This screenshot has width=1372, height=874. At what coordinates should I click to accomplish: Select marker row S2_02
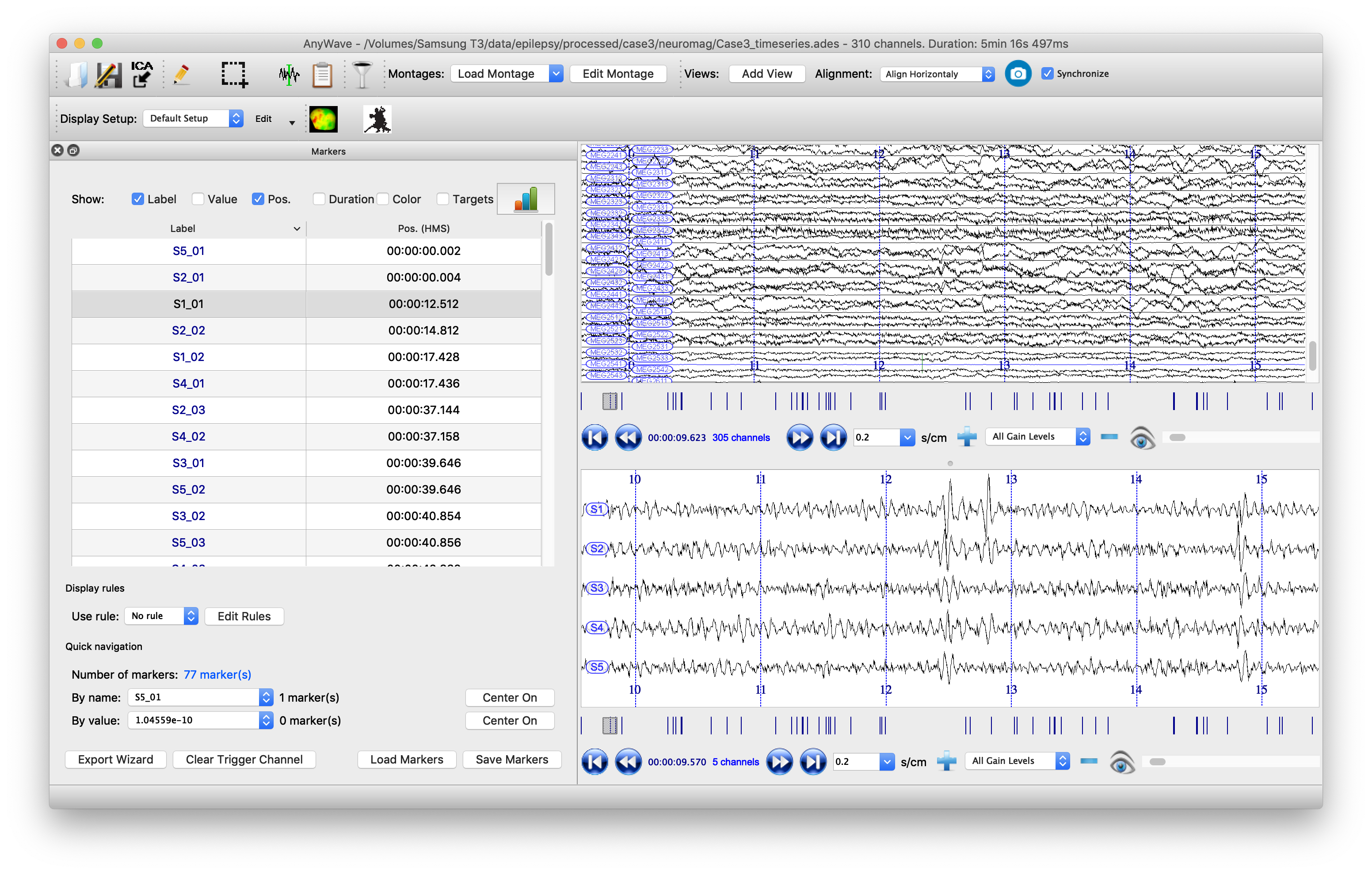pos(306,331)
